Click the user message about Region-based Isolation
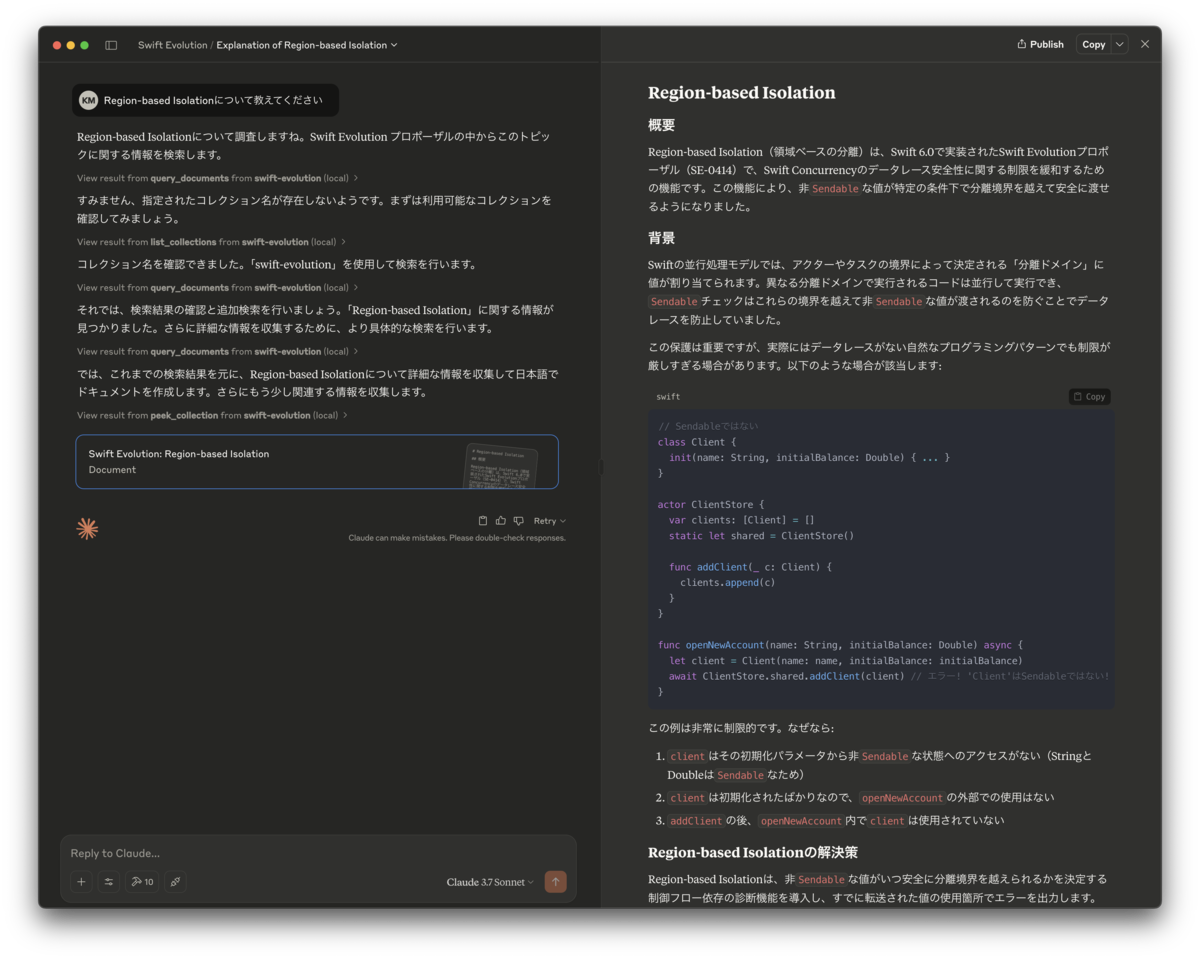The height and width of the screenshot is (959, 1200). (x=205, y=100)
